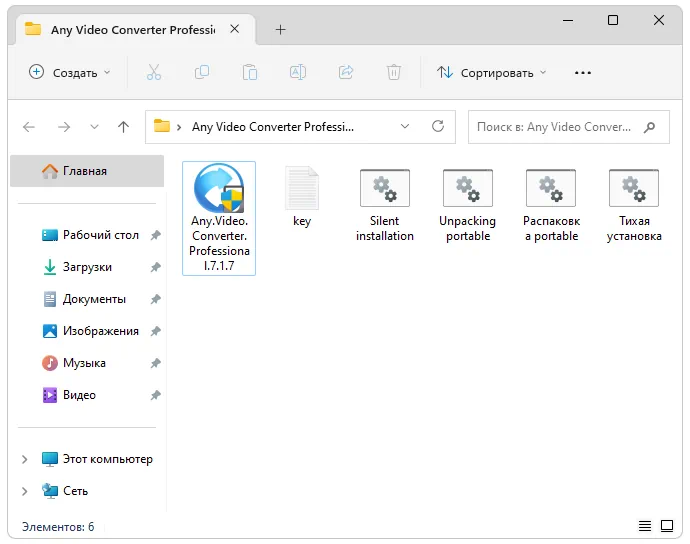Open the three-dot more options menu
Viewport: 690px width, 544px height.
click(583, 73)
